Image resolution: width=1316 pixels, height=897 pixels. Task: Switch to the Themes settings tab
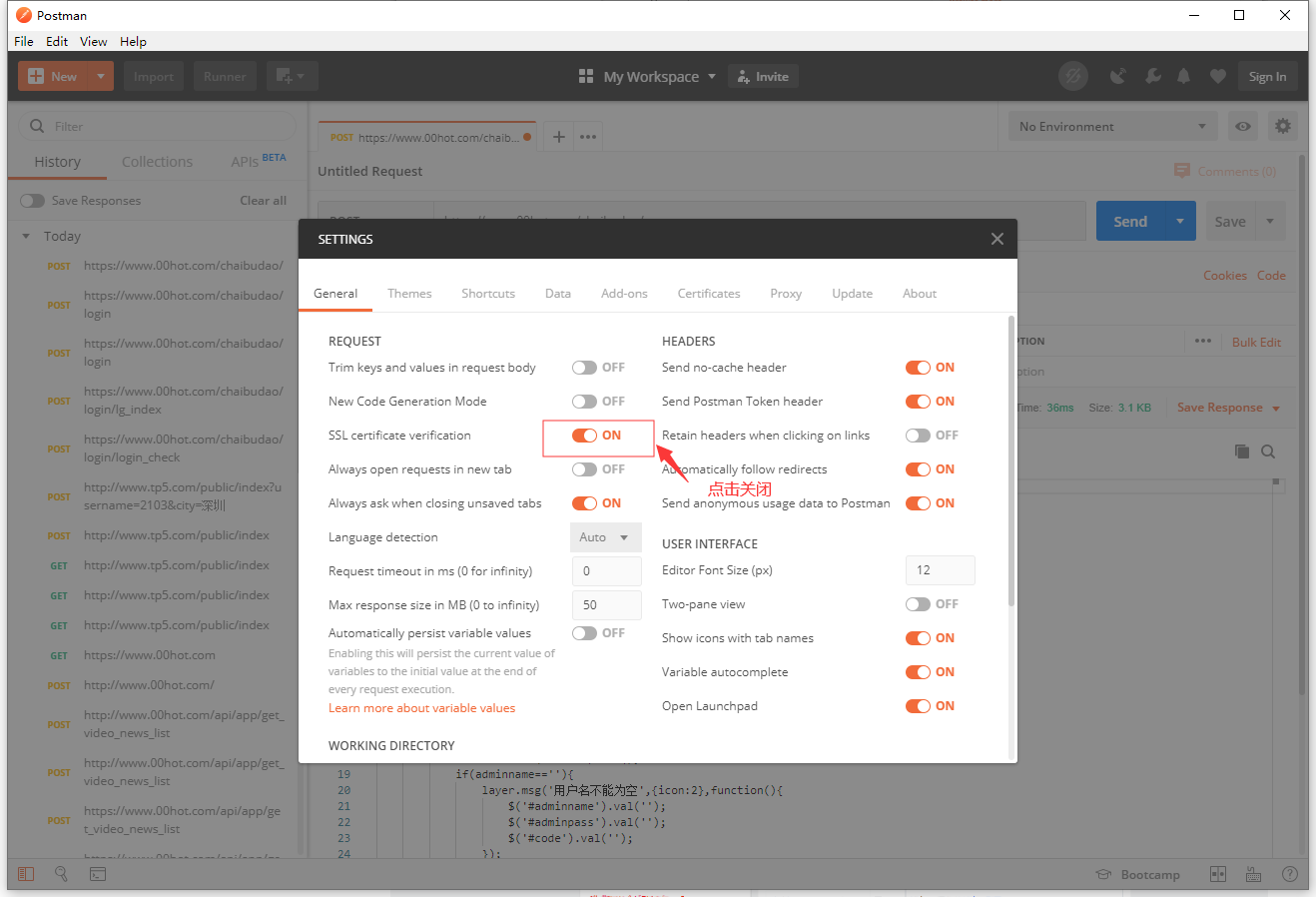coord(409,293)
